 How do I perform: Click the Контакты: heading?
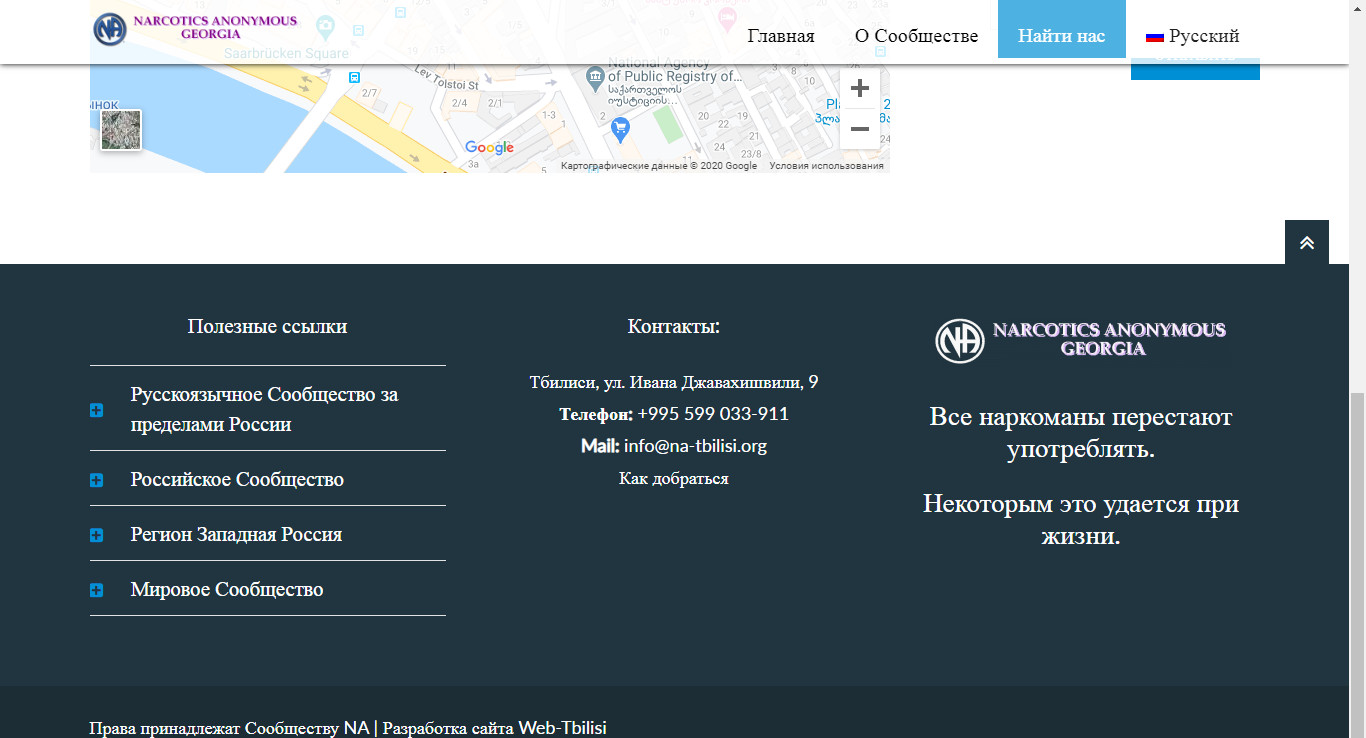674,326
